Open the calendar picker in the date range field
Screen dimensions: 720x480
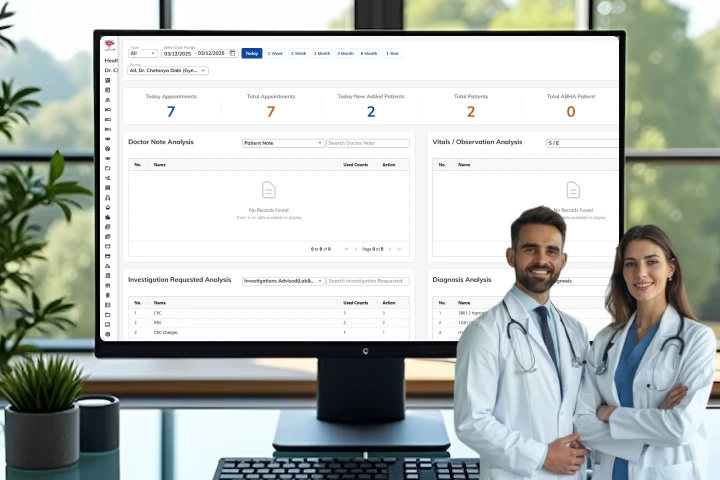[232, 53]
